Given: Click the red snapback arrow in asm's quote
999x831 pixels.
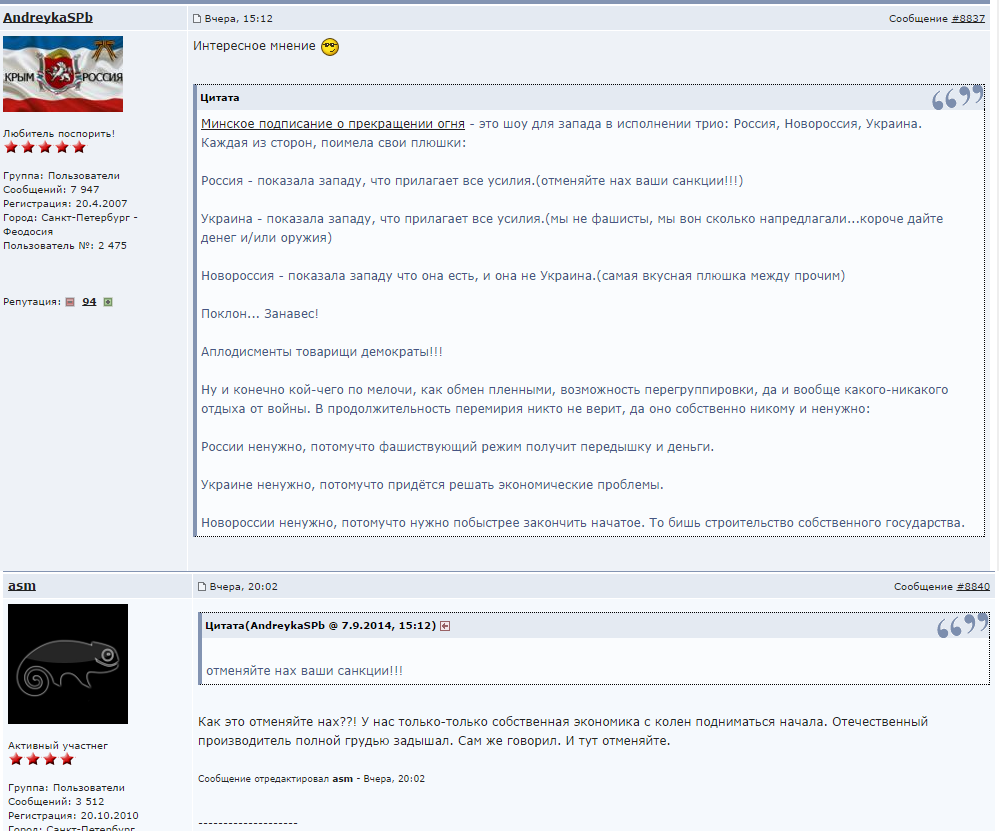Looking at the screenshot, I should [x=445, y=626].
